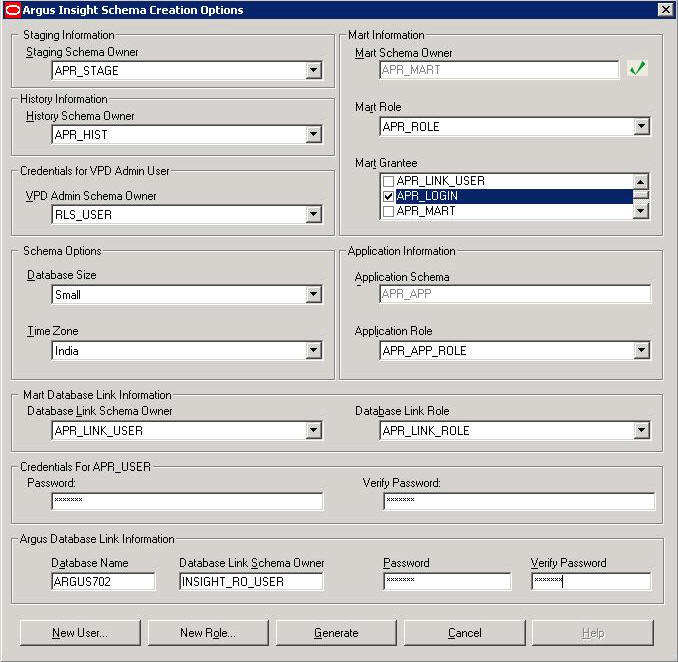This screenshot has height=662, width=678.
Task: Open the Mart Role dropdown arrow
Action: tap(642, 126)
